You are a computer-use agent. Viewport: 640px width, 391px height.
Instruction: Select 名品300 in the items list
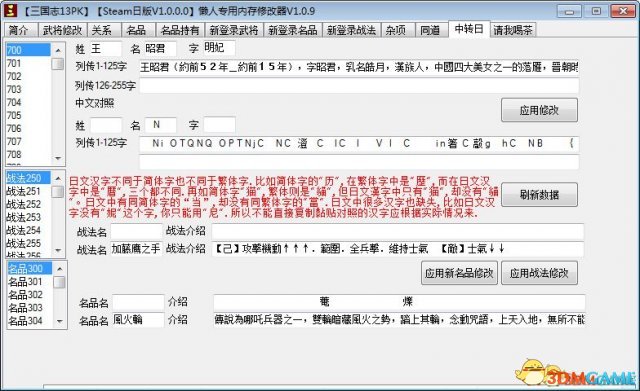[29, 269]
